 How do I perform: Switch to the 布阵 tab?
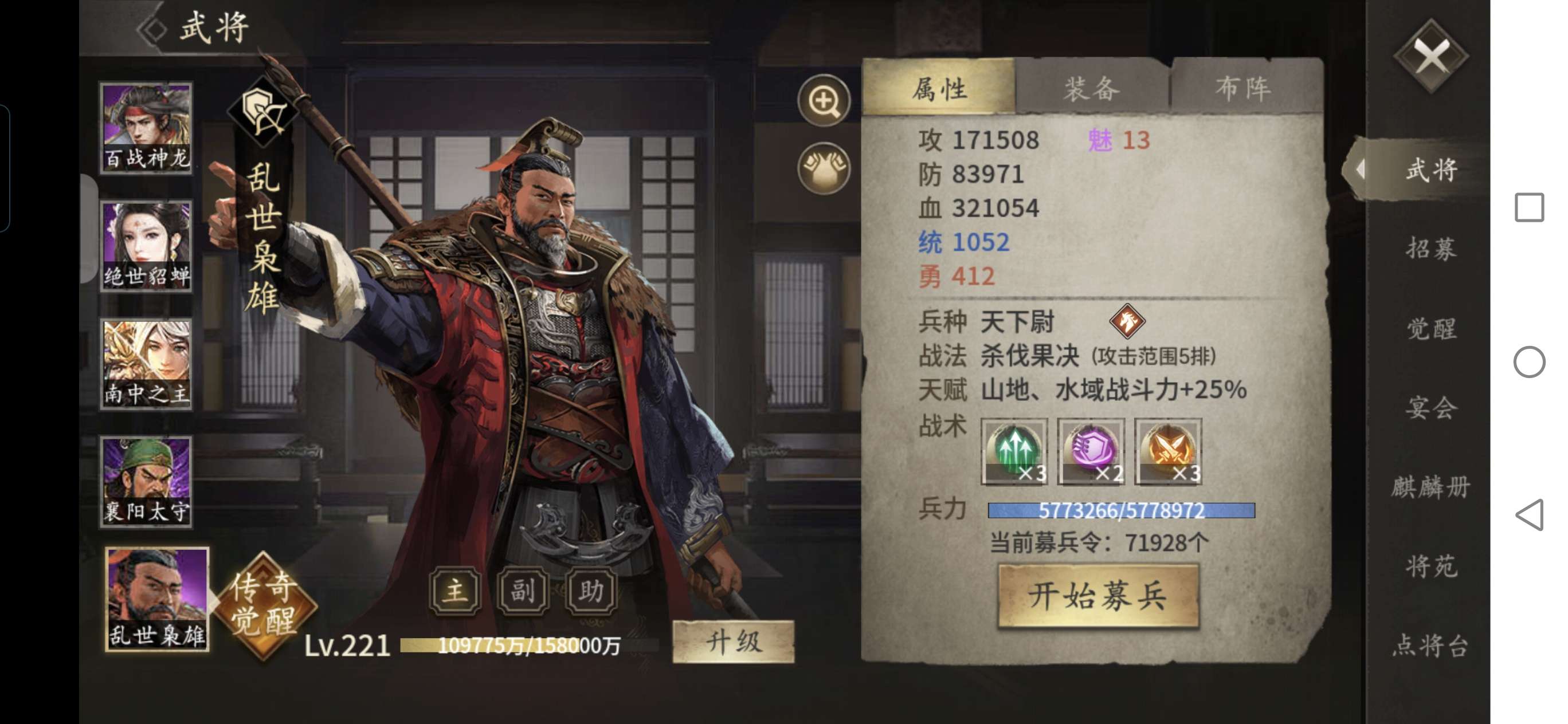tap(1244, 88)
